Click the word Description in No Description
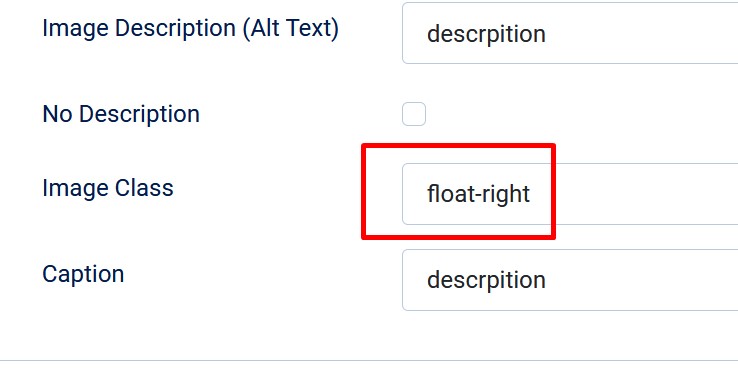This screenshot has width=738, height=392. 139,115
